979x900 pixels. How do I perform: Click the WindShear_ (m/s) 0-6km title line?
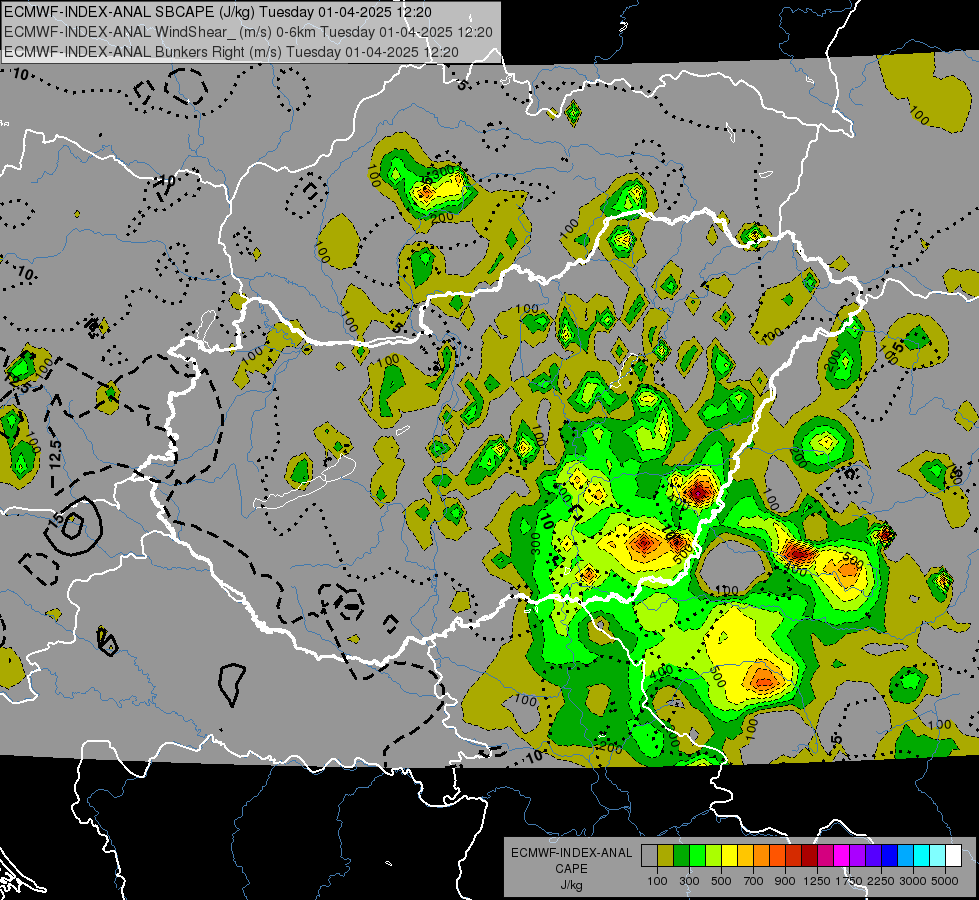(248, 32)
